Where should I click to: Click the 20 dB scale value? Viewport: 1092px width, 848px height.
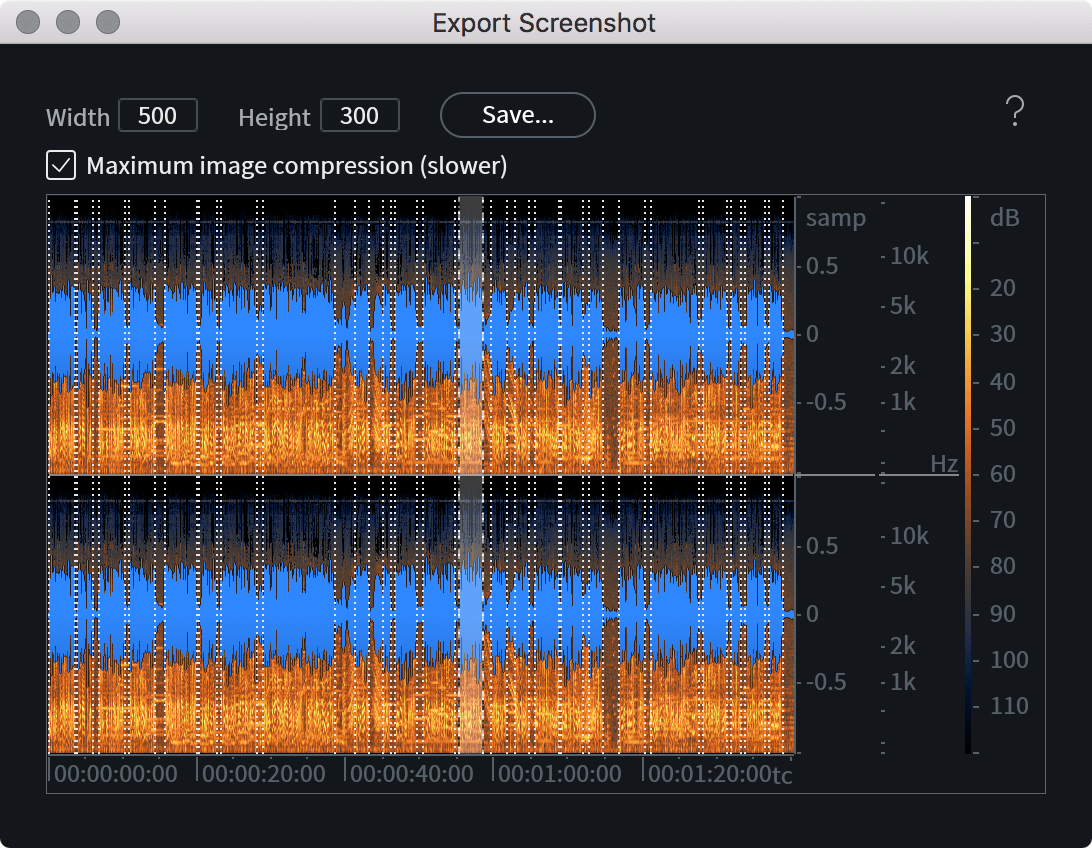click(1003, 288)
